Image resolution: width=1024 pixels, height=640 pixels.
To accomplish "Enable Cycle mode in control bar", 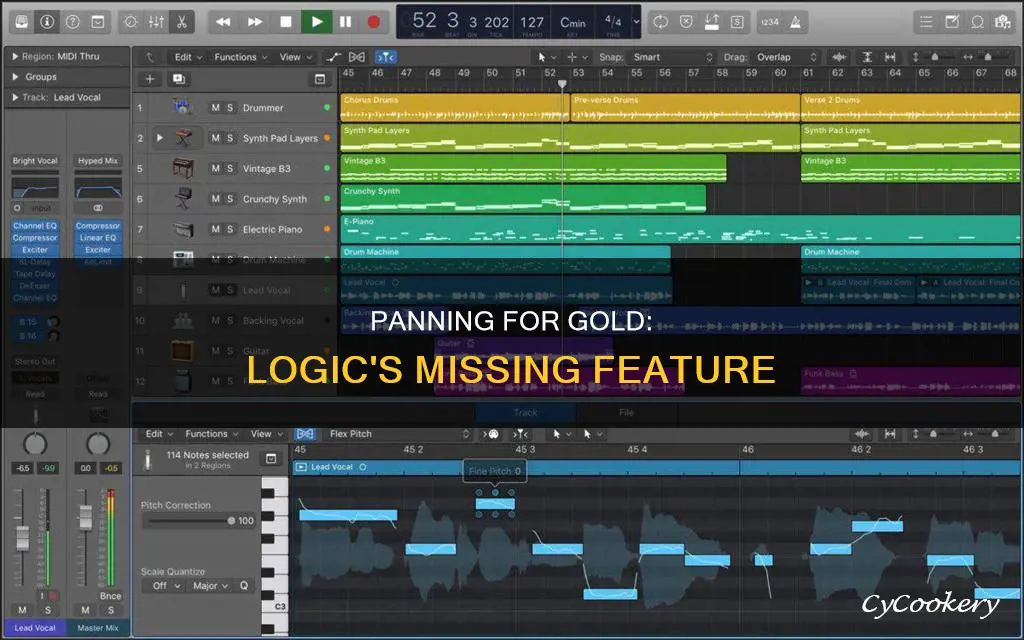I will [x=660, y=22].
